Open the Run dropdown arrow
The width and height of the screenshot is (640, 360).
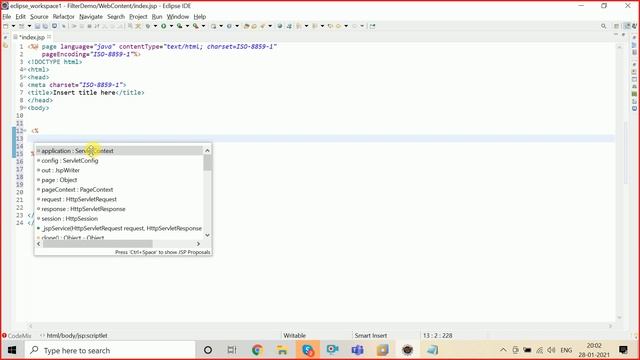(171, 26)
